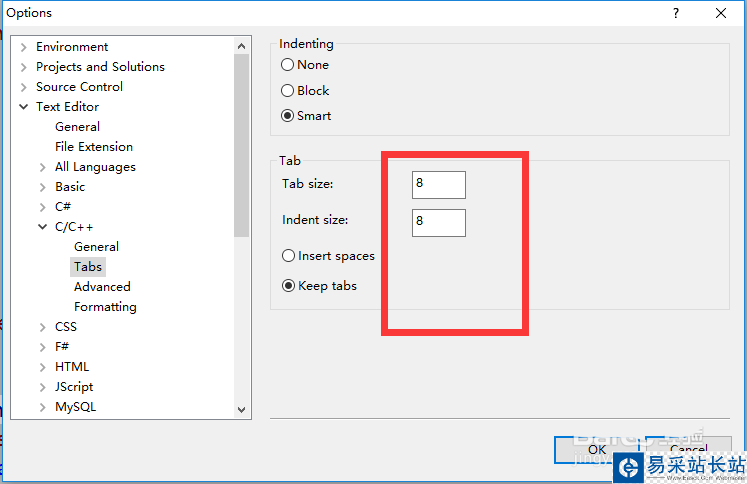Expand Projects and Solutions node

(x=23, y=67)
